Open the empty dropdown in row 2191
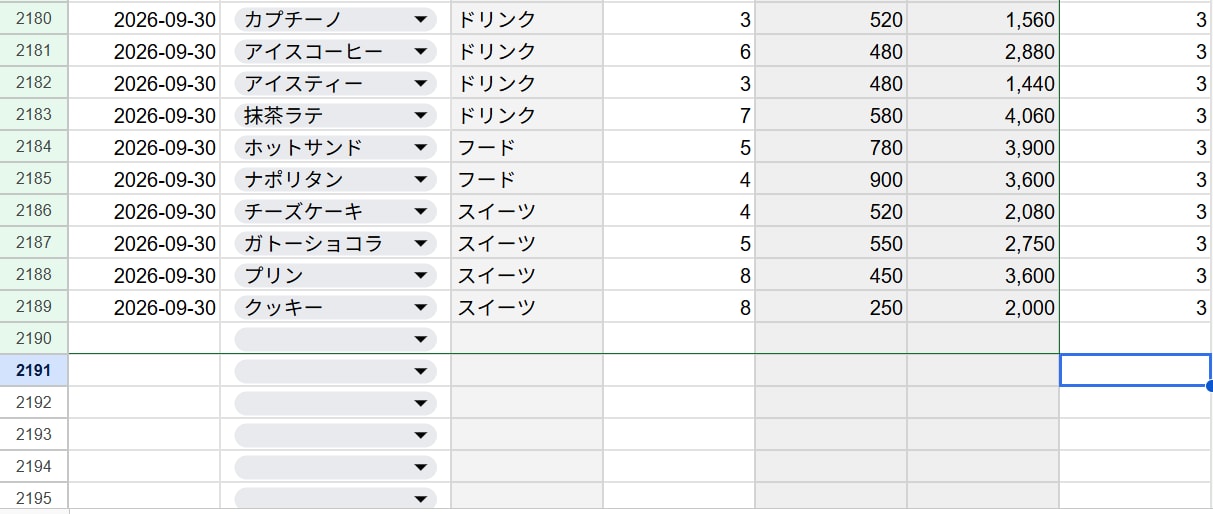The image size is (1213, 514). [335, 371]
